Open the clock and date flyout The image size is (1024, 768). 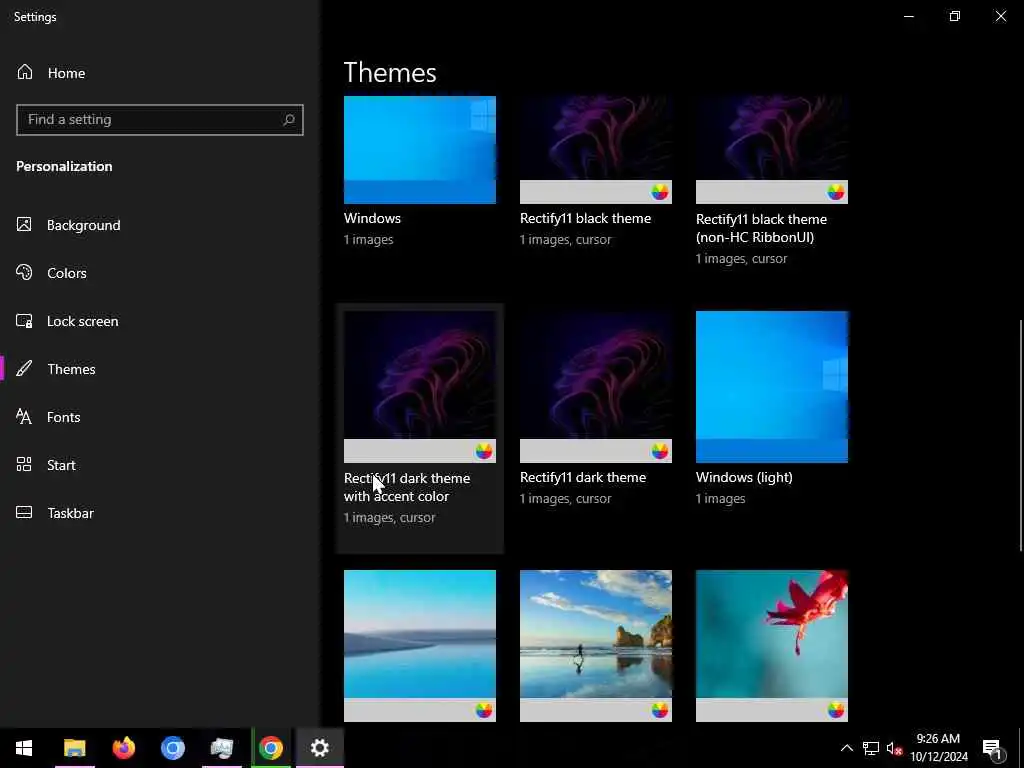click(x=938, y=748)
